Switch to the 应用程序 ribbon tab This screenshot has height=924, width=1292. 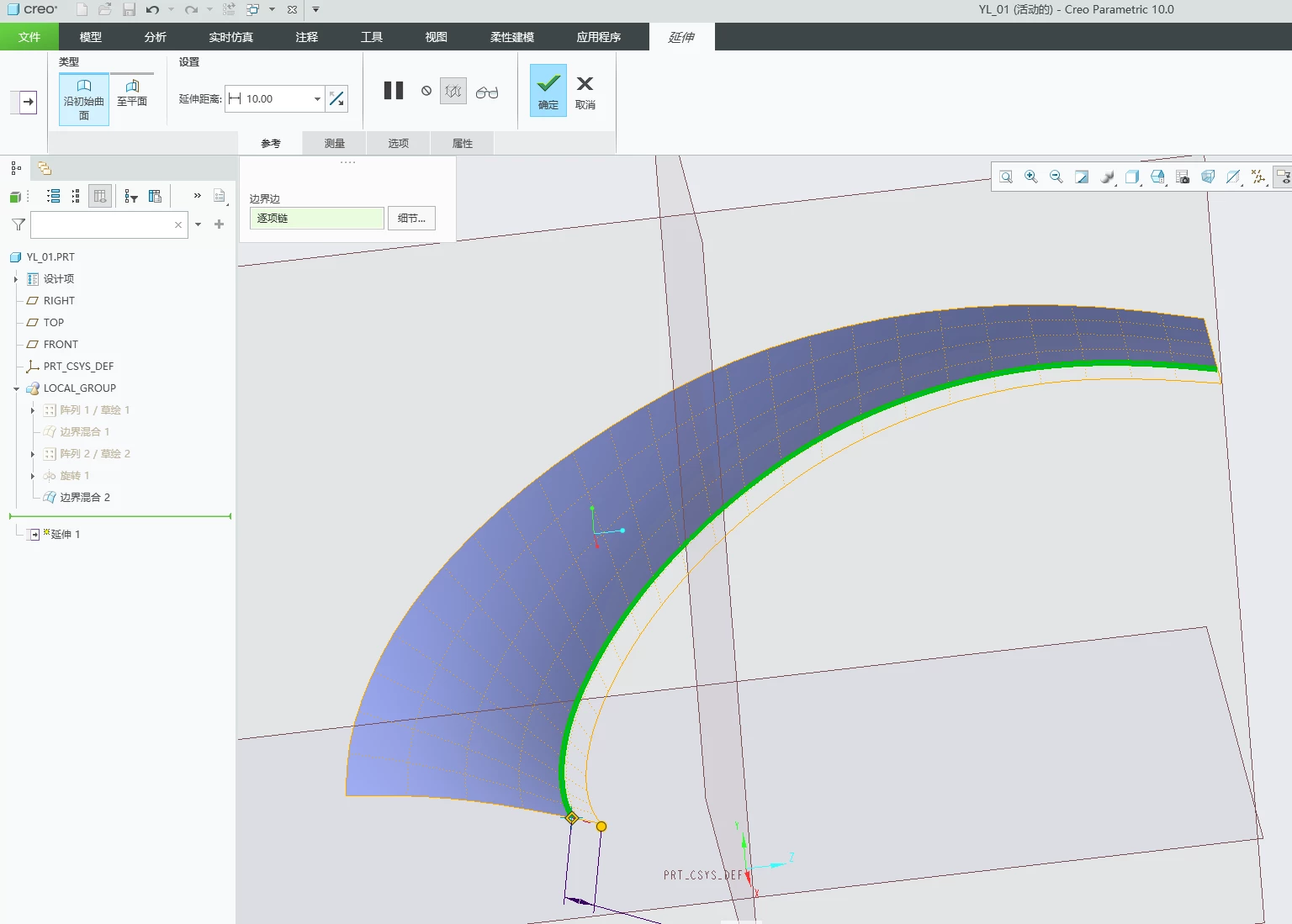click(598, 37)
